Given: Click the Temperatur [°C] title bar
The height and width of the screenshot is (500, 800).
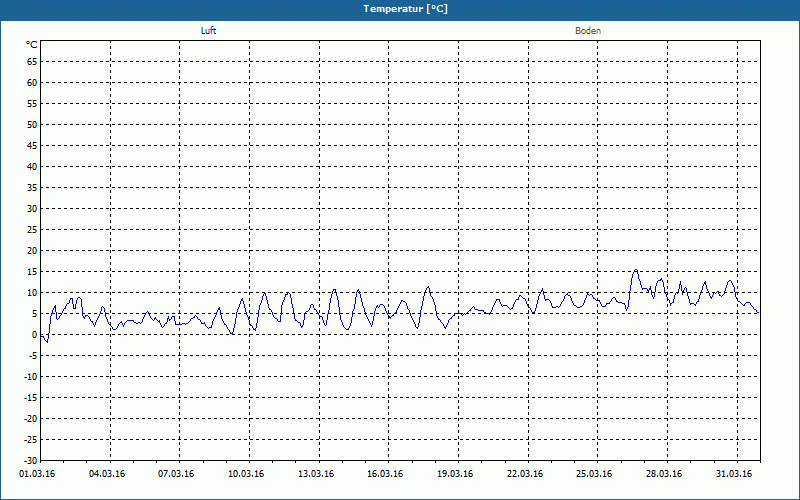Looking at the screenshot, I should 400,9.
